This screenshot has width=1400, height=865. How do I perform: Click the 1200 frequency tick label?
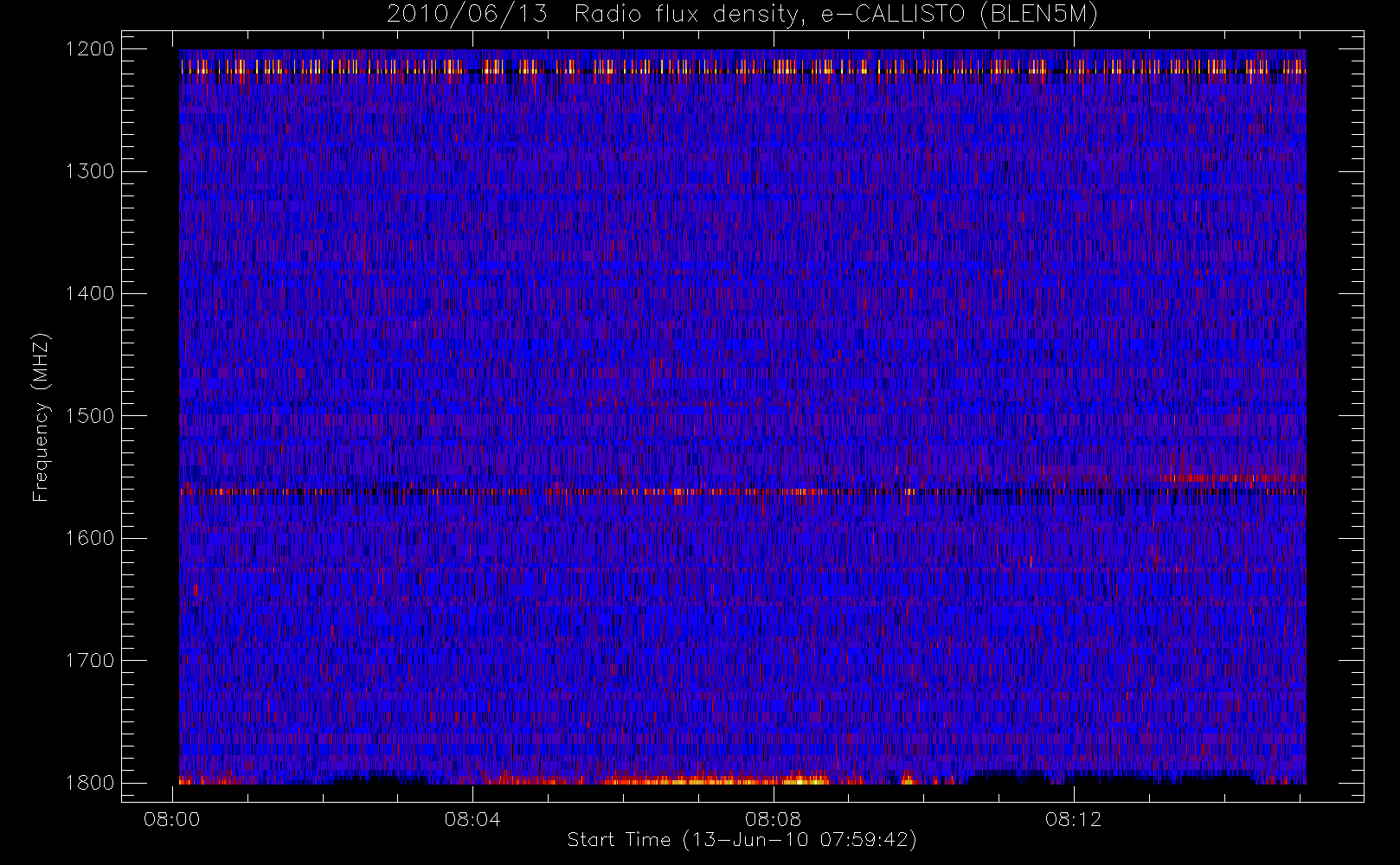[x=90, y=49]
